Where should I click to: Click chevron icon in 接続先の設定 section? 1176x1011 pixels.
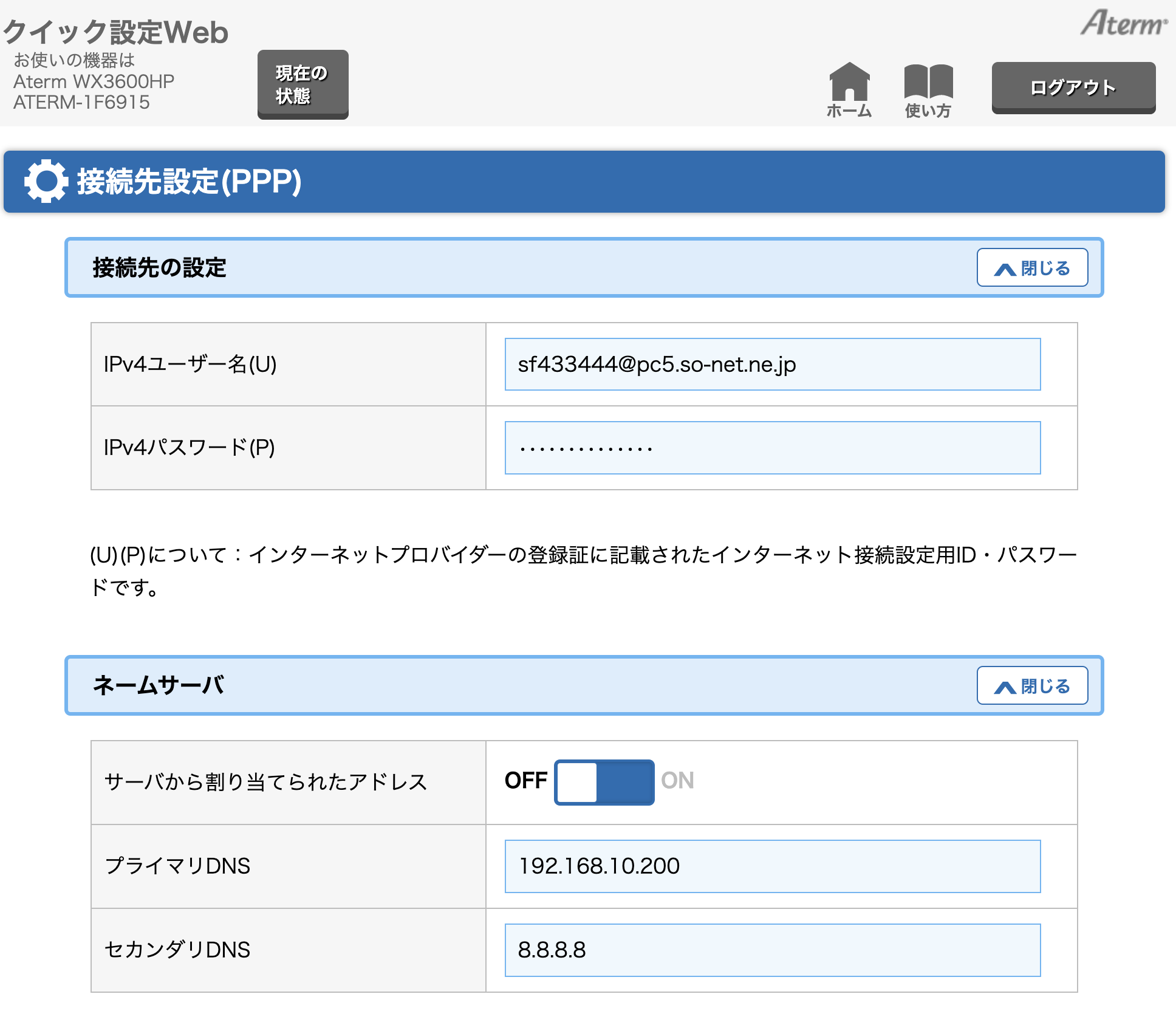pos(1005,269)
